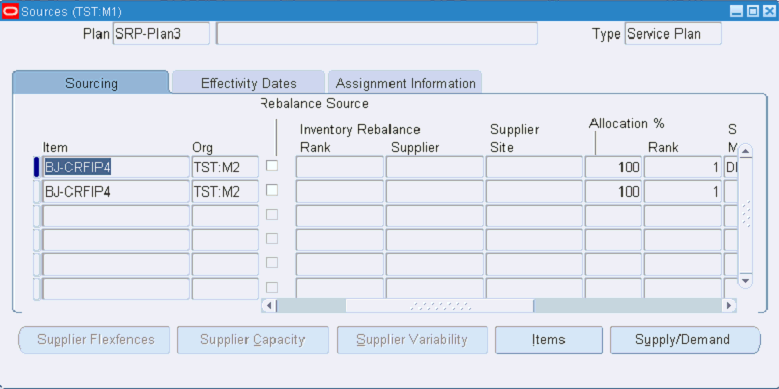Click the Supplier field in second row

tap(435, 191)
